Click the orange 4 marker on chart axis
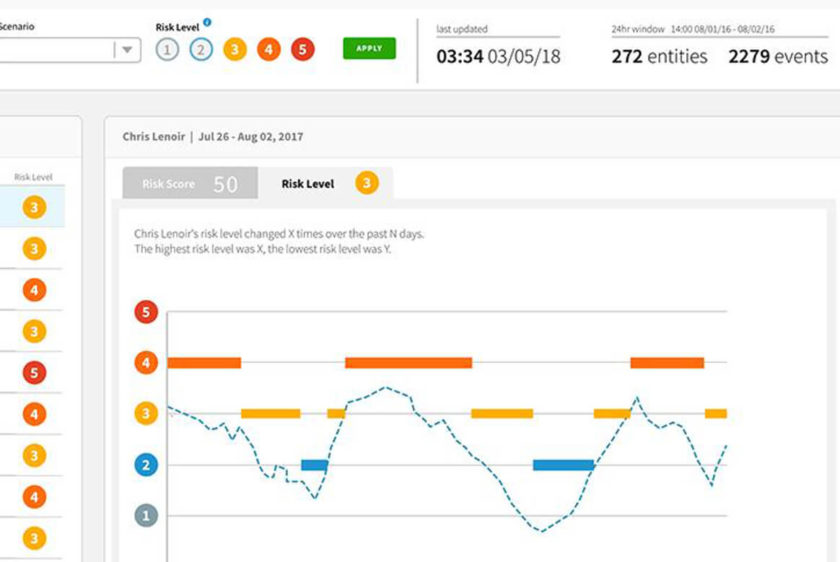Viewport: 840px width, 562px height. [147, 363]
